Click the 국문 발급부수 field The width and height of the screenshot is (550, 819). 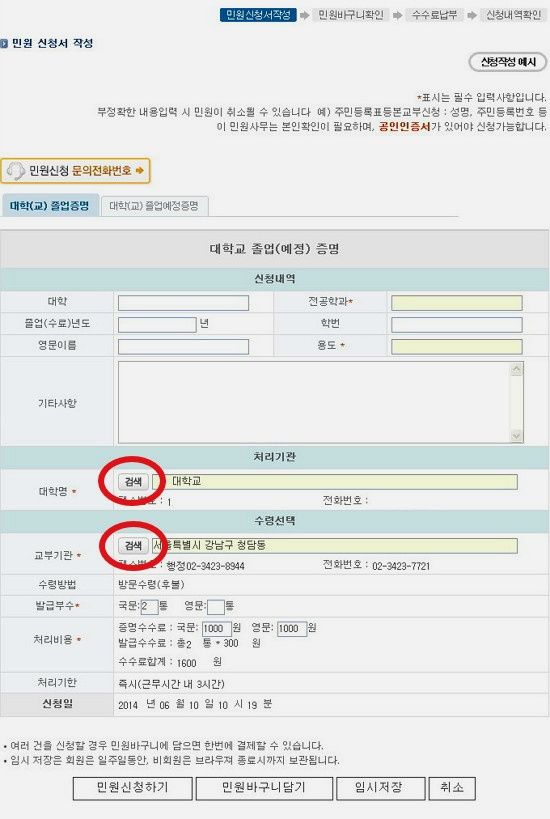[149, 606]
